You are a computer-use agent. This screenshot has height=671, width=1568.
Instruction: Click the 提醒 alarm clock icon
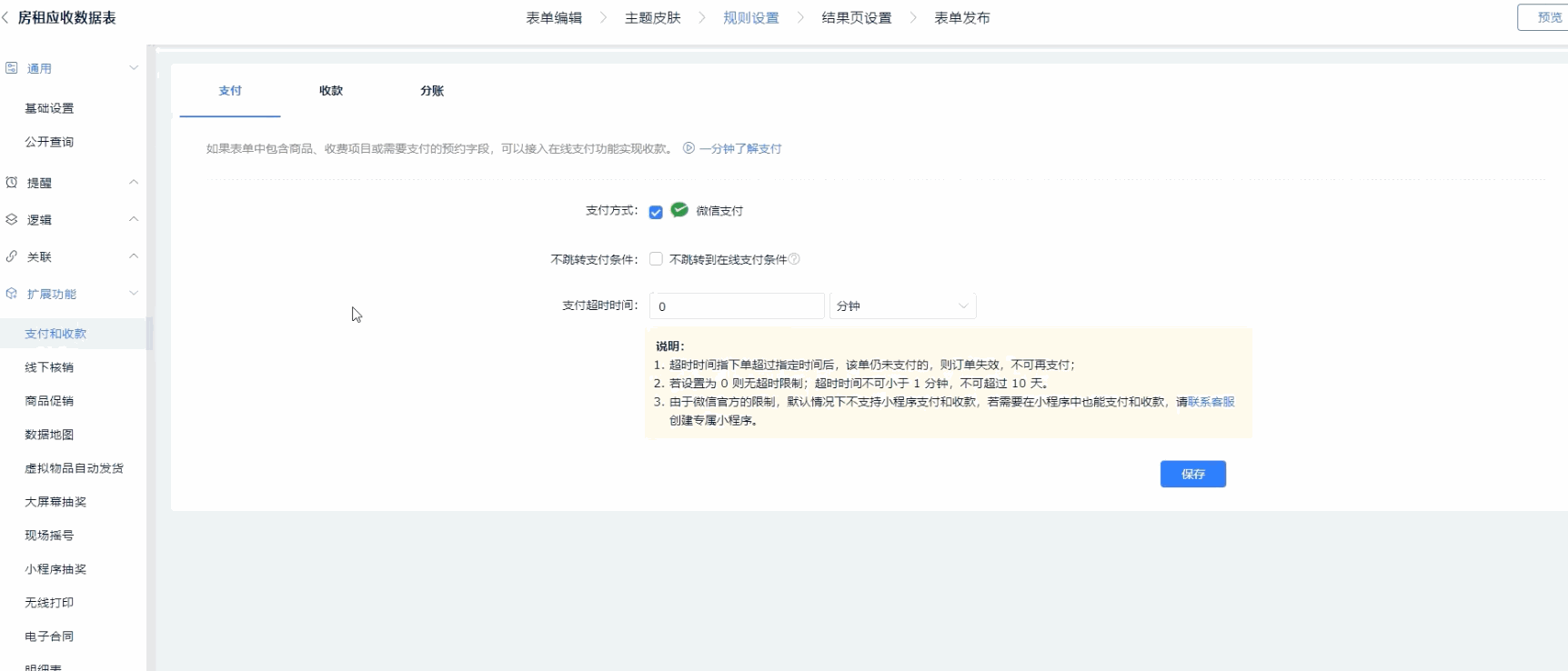coord(12,183)
